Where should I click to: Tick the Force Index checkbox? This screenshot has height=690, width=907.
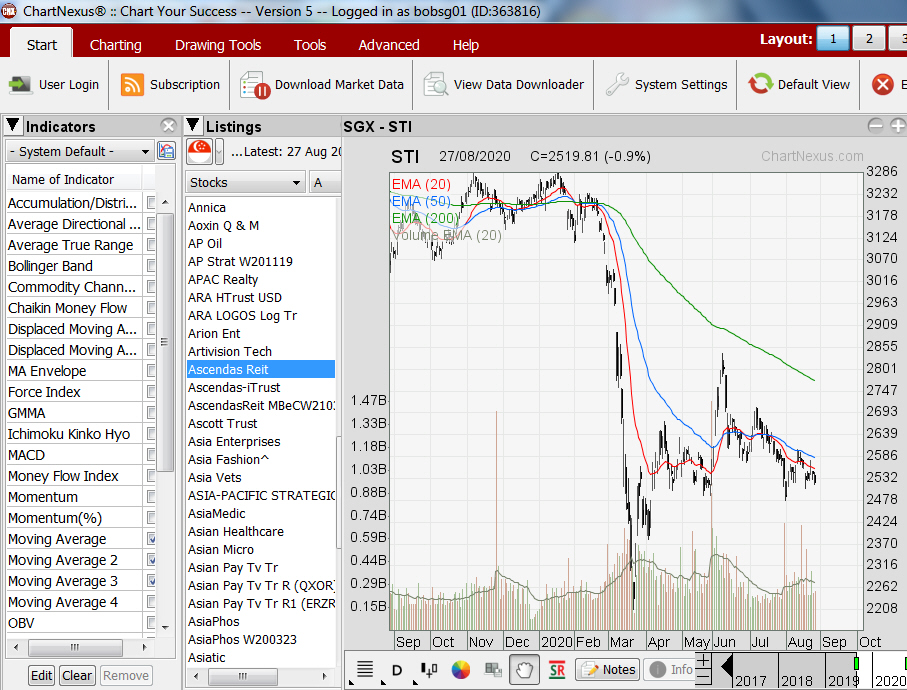[x=152, y=392]
